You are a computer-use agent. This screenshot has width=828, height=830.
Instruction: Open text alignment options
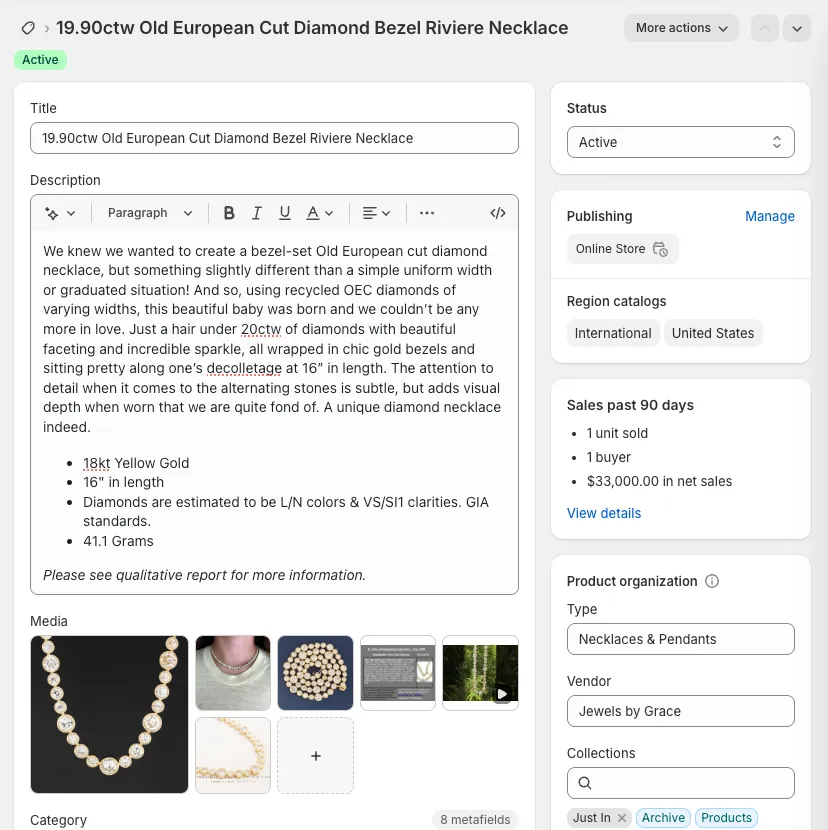pos(376,213)
